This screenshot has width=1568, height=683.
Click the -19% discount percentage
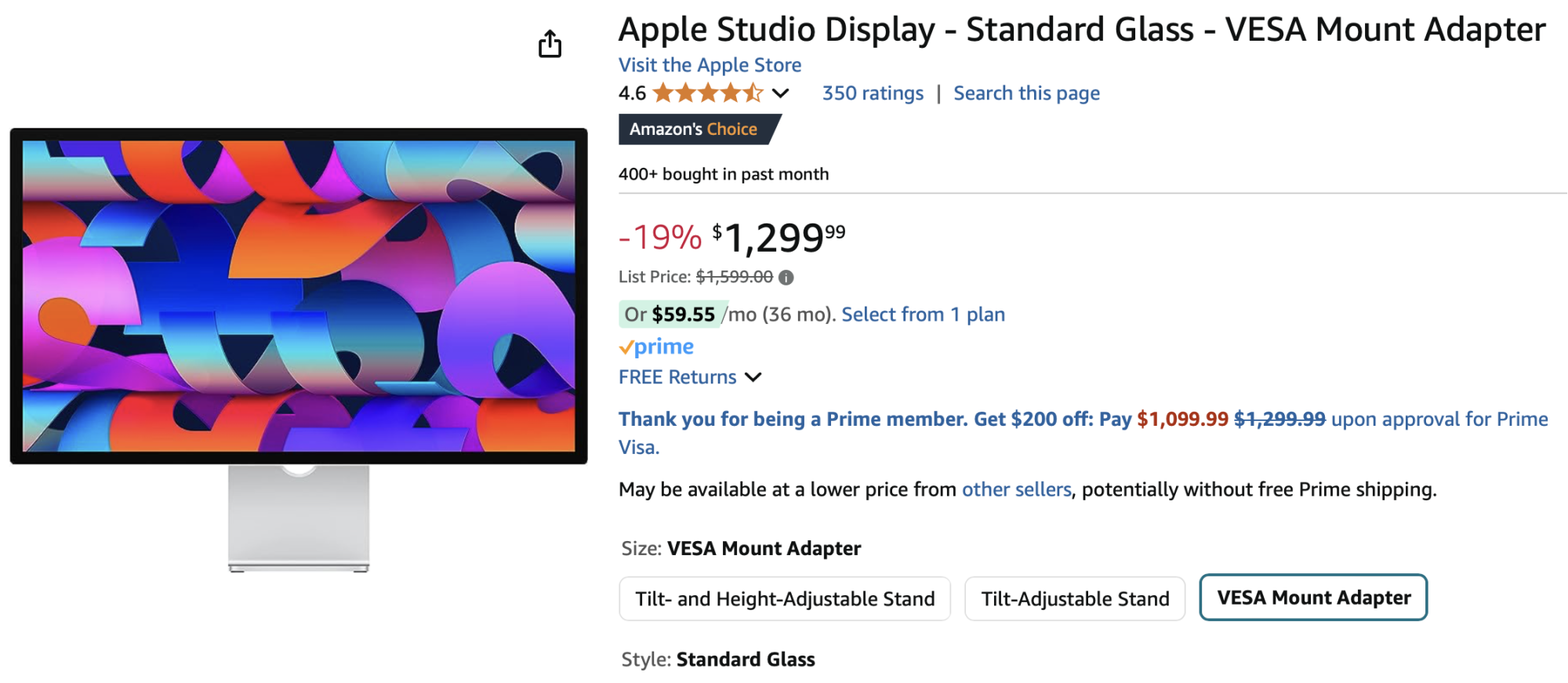659,237
